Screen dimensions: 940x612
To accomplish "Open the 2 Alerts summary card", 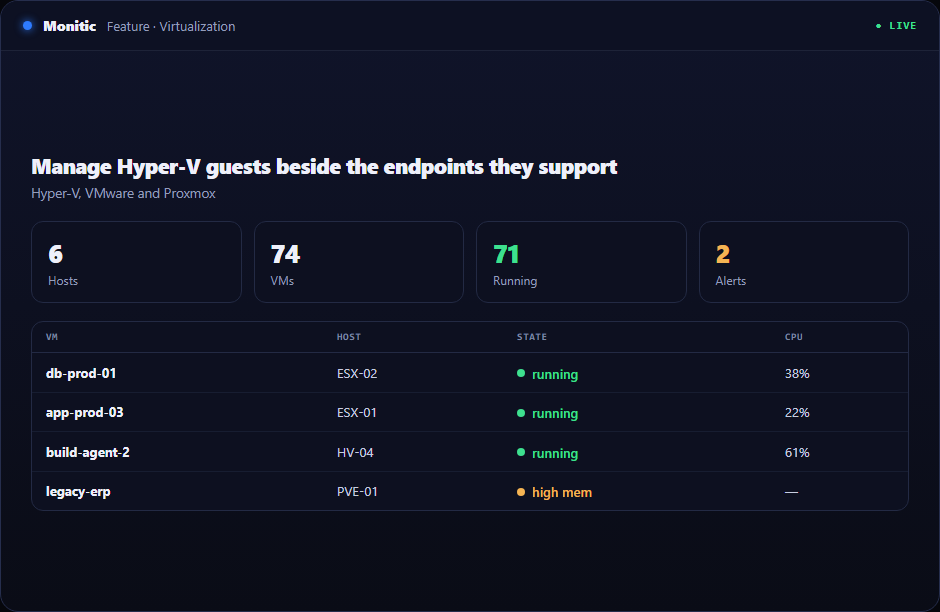I will point(804,262).
